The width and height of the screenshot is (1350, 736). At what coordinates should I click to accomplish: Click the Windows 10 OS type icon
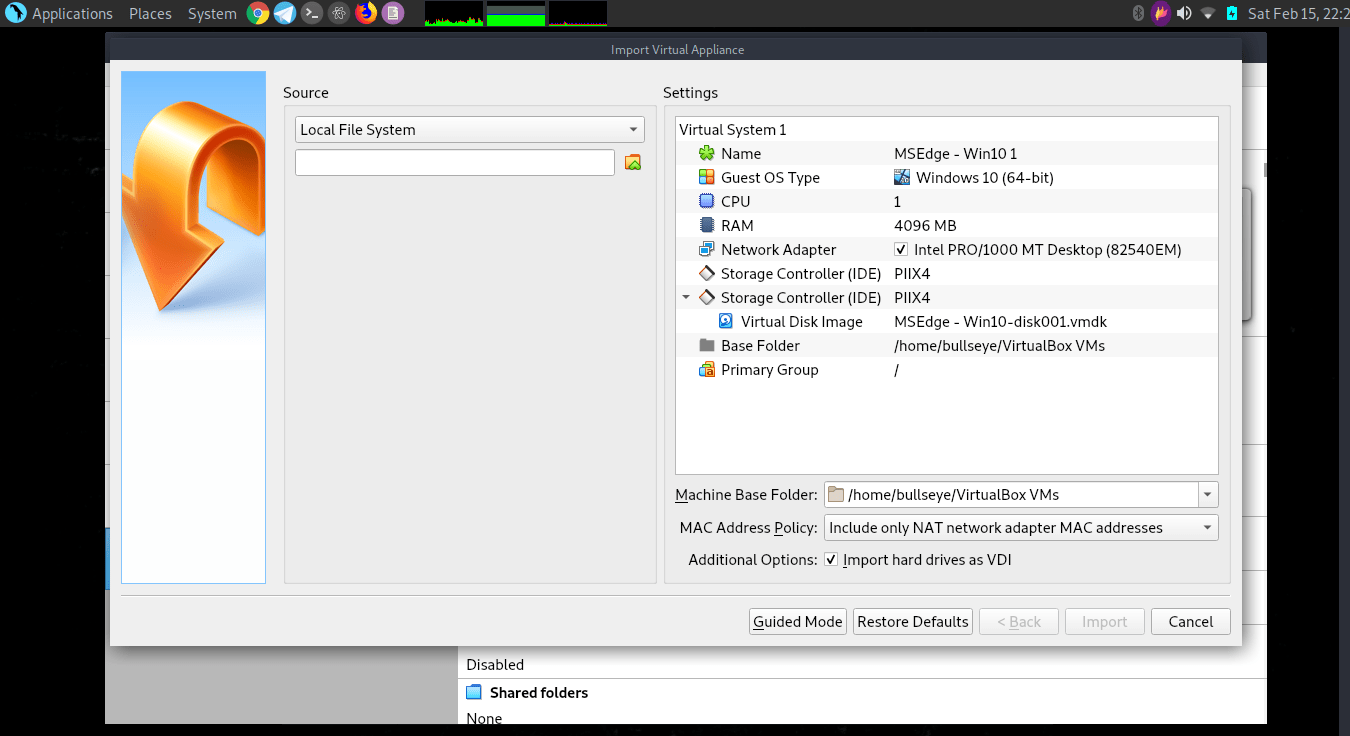click(902, 177)
